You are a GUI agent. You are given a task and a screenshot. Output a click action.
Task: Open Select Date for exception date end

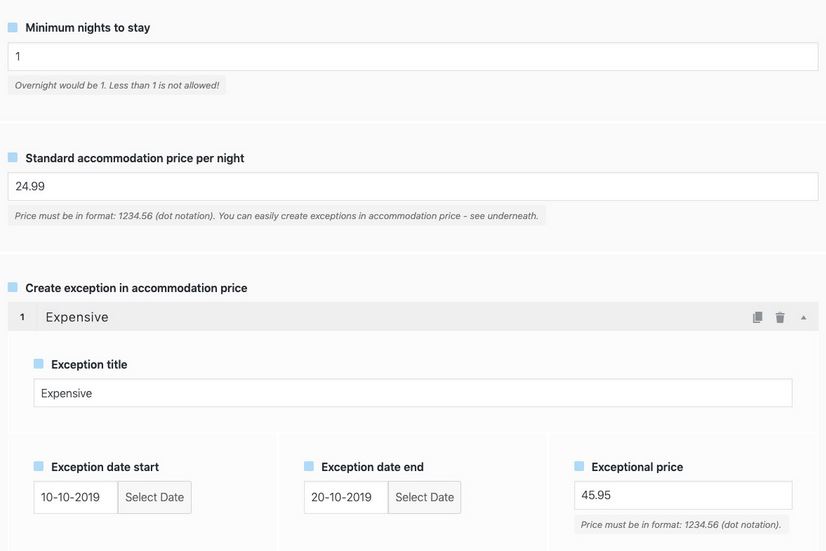(x=425, y=497)
